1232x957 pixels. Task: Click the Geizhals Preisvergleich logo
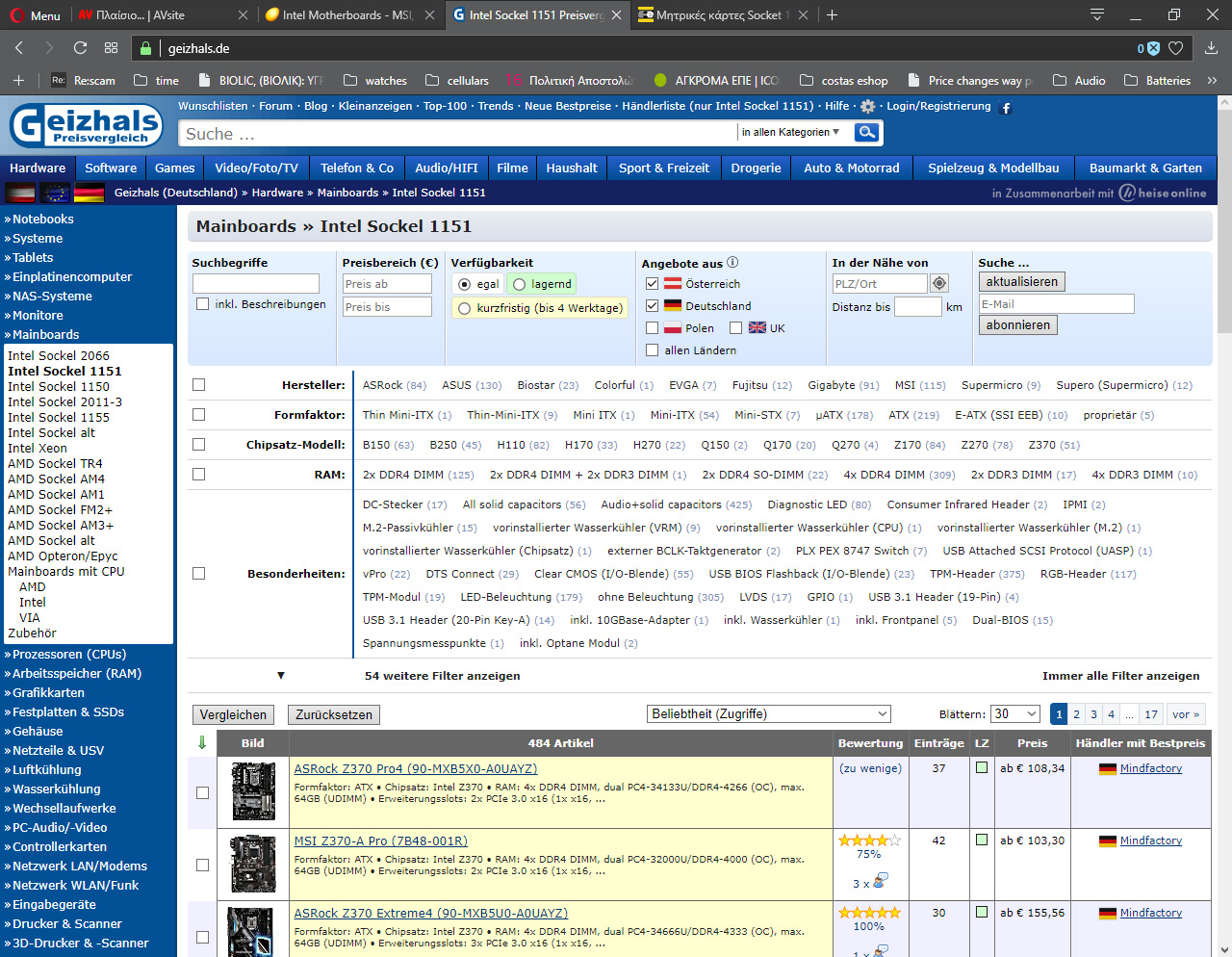87,126
